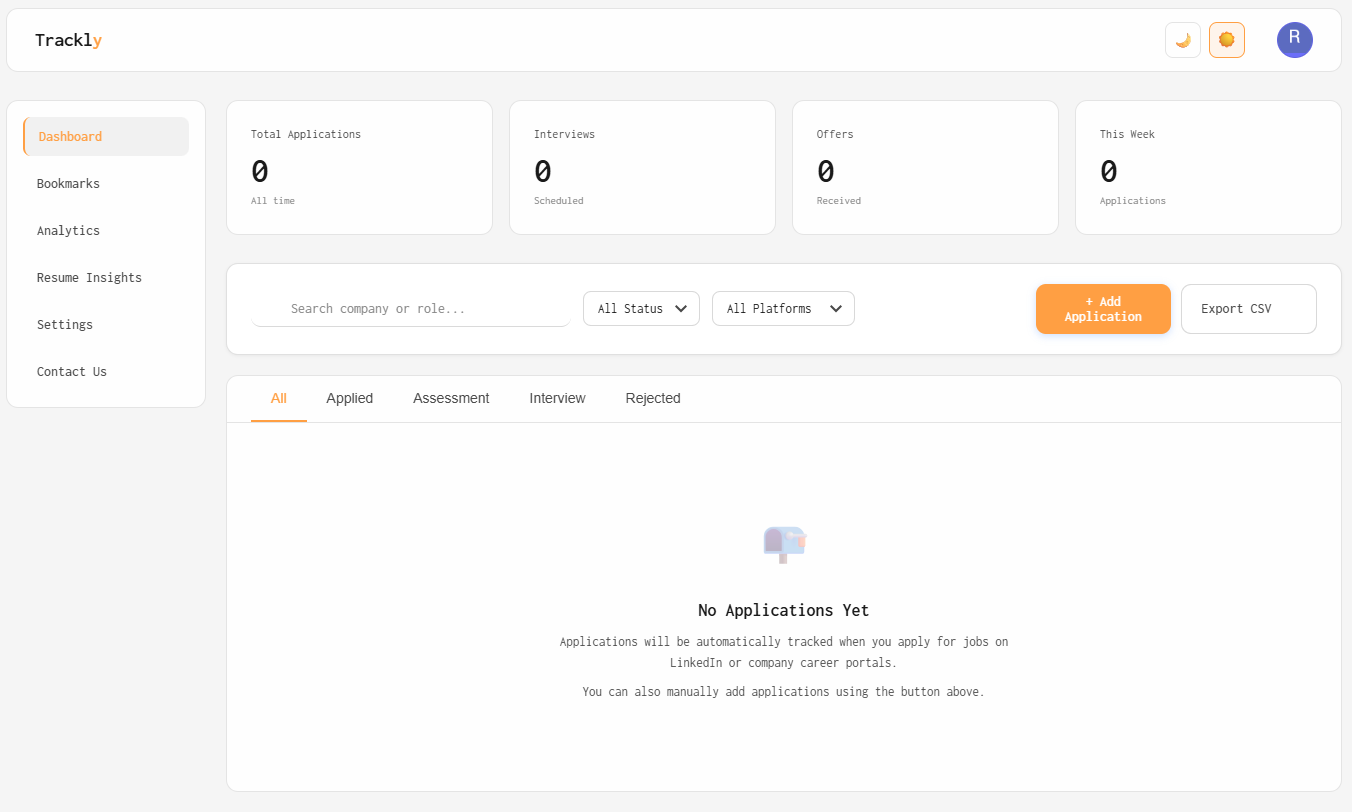This screenshot has height=812, width=1352.
Task: Enable dark mode with the moon icon
Action: (1183, 40)
